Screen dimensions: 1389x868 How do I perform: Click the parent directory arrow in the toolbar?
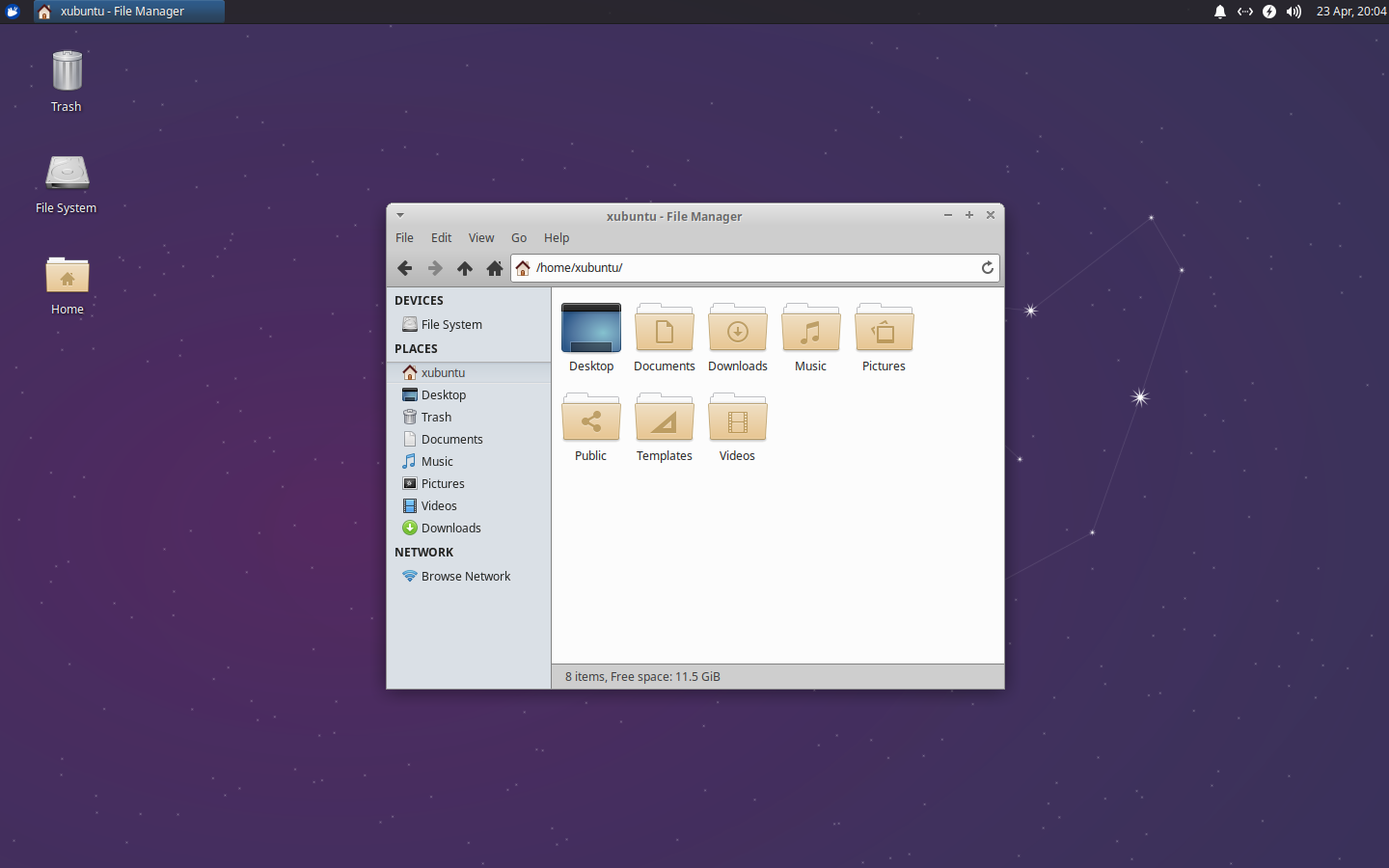[x=465, y=268]
